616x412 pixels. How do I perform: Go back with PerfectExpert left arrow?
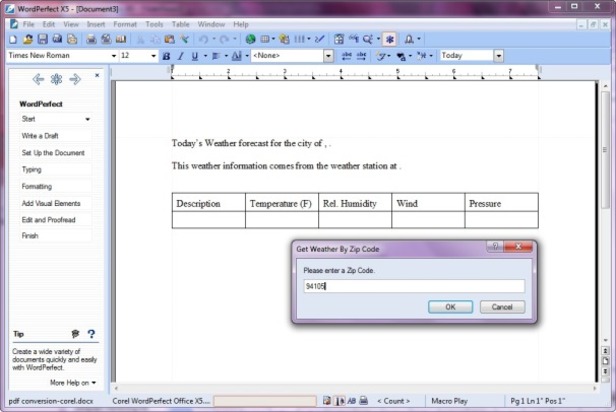(x=38, y=79)
